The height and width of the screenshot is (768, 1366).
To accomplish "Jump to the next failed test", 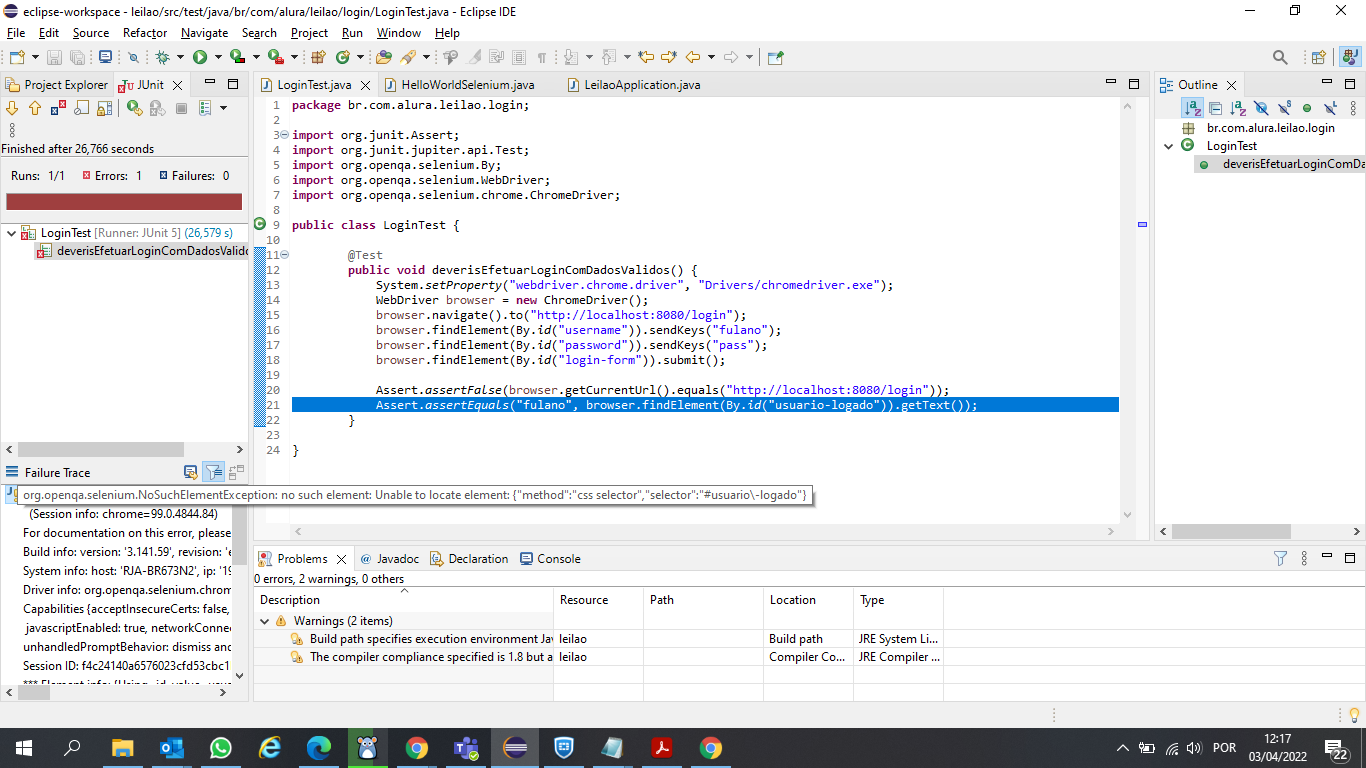I will 13,108.
